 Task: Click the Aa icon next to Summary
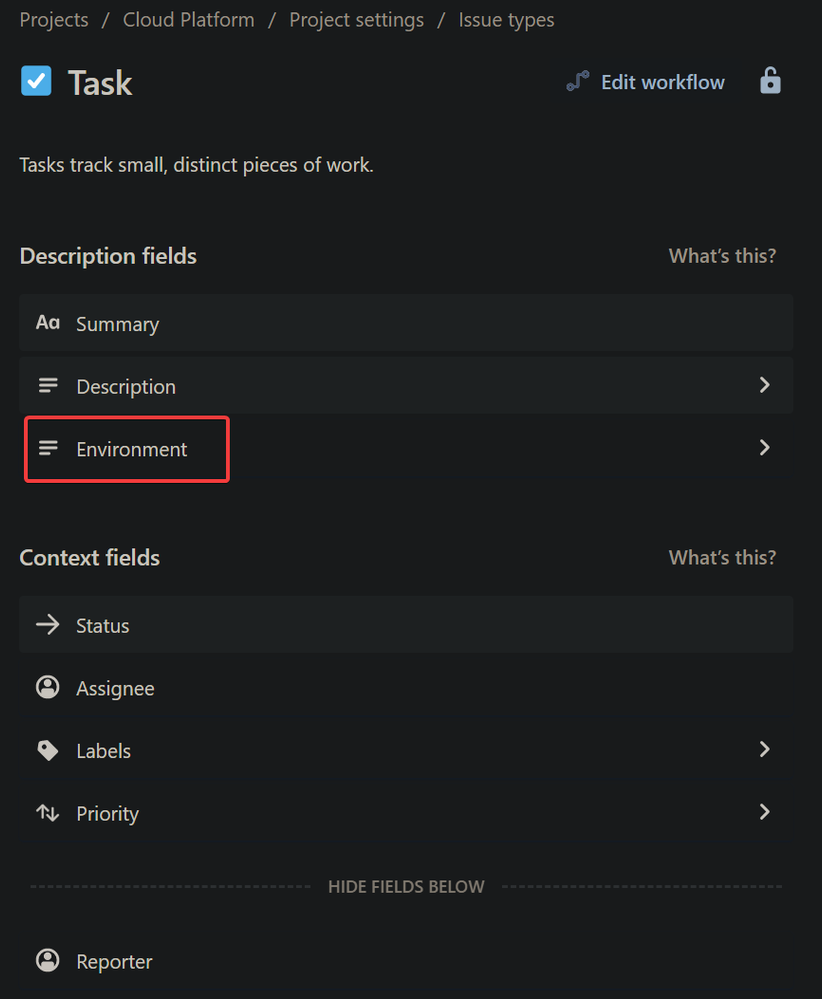pyautogui.click(x=48, y=323)
